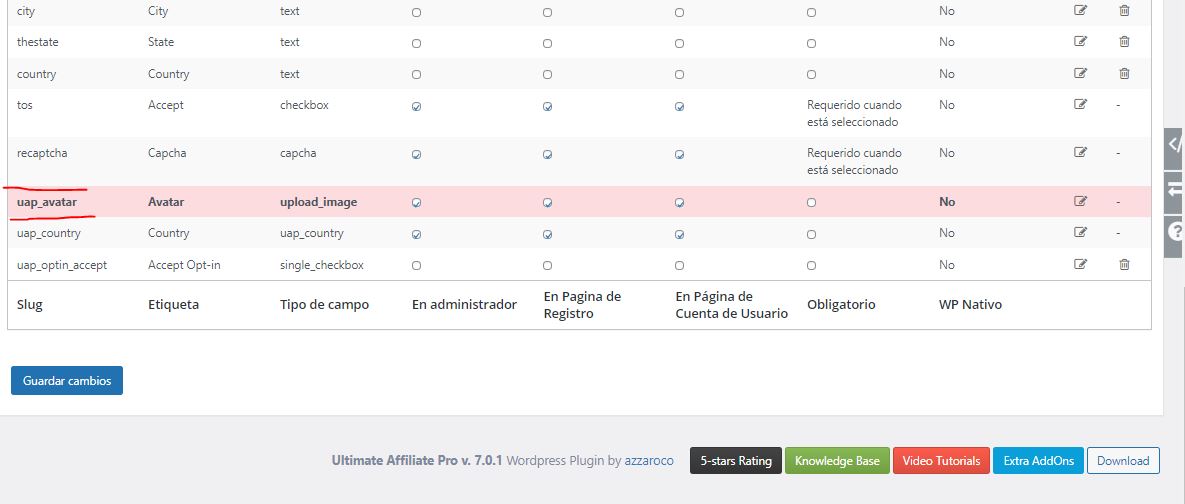This screenshot has height=504, width=1185.
Task: Enable city on the admin column
Action: (416, 12)
